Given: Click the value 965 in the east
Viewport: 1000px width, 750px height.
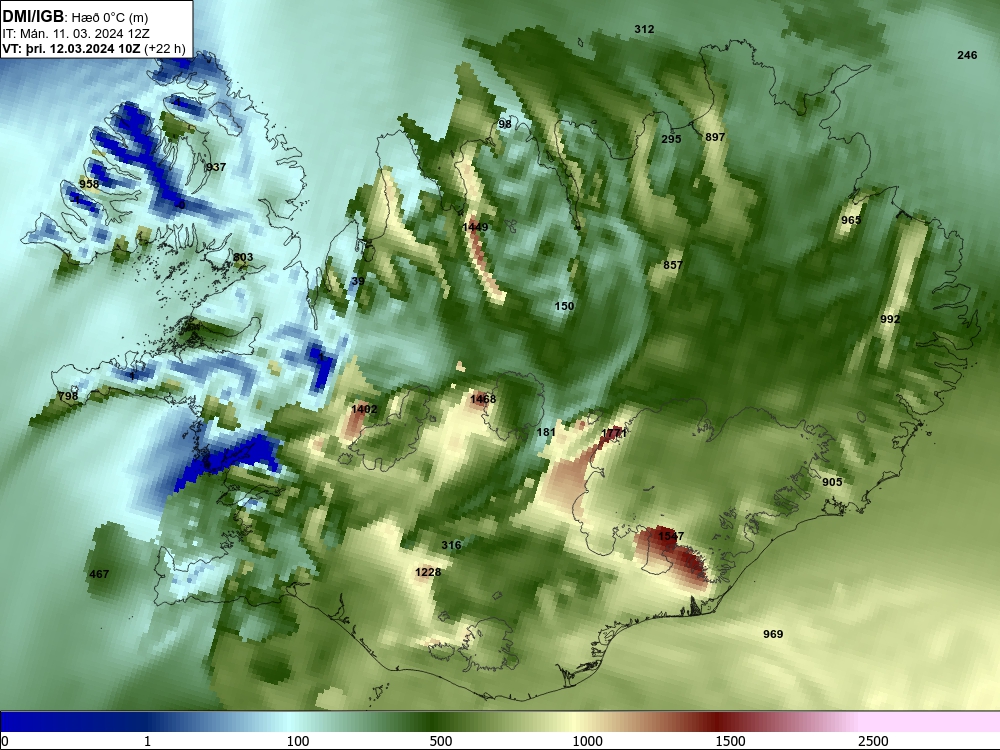Looking at the screenshot, I should pyautogui.click(x=851, y=220).
